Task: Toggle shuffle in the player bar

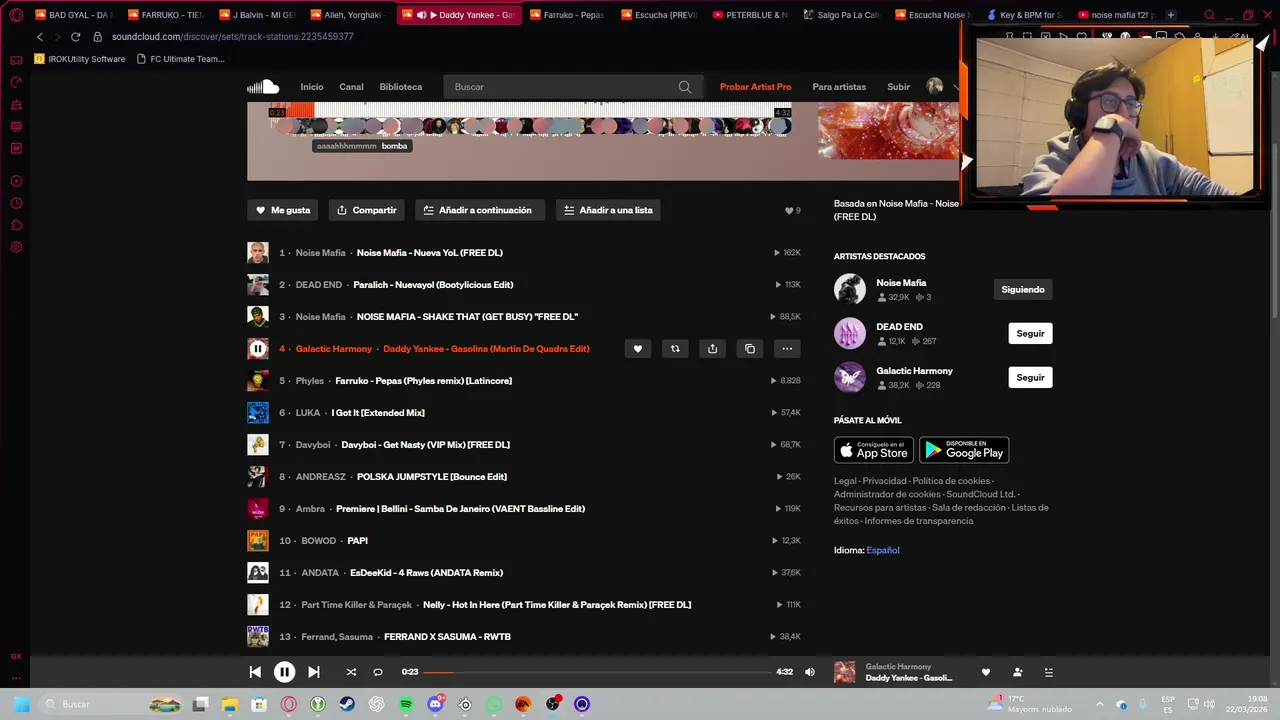Action: (351, 672)
